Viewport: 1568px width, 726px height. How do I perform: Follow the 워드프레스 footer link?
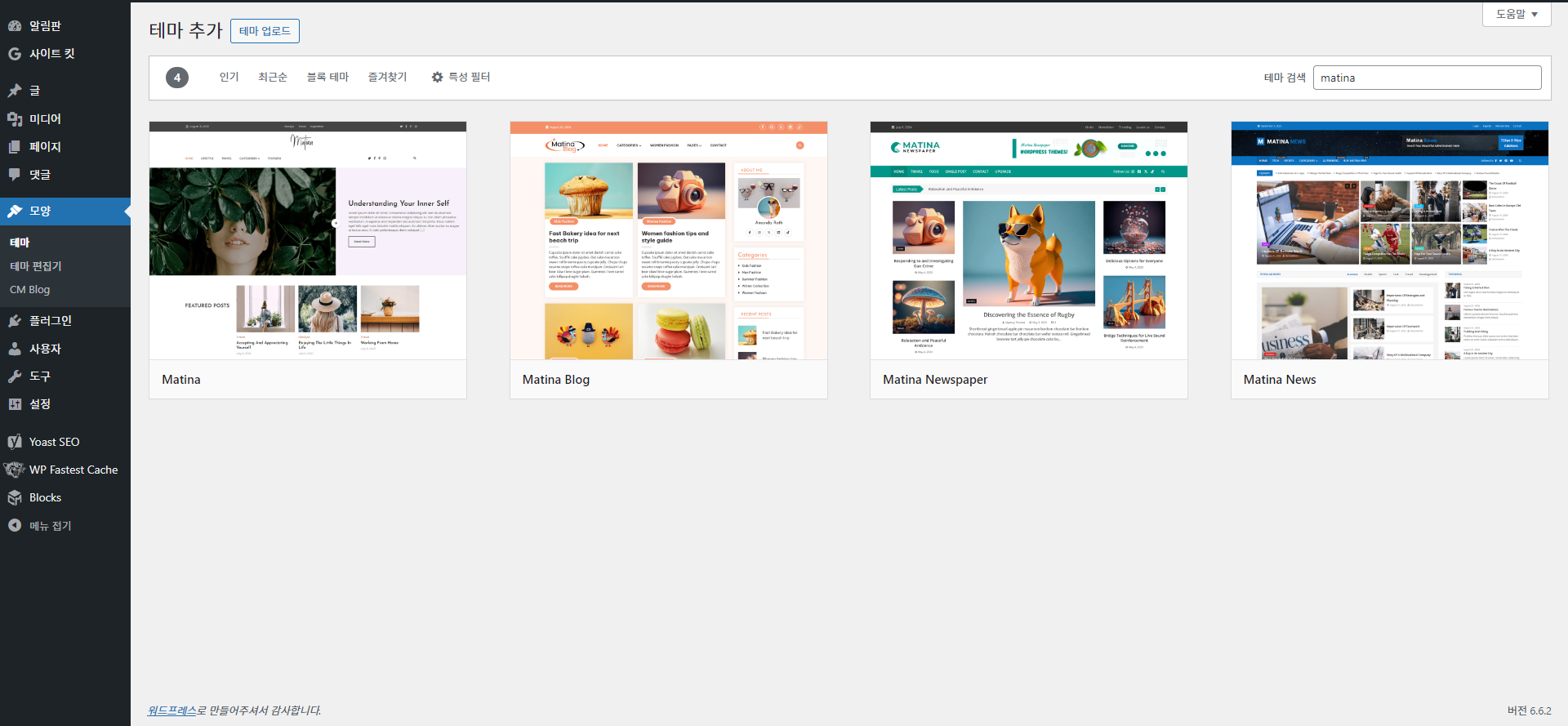(172, 710)
